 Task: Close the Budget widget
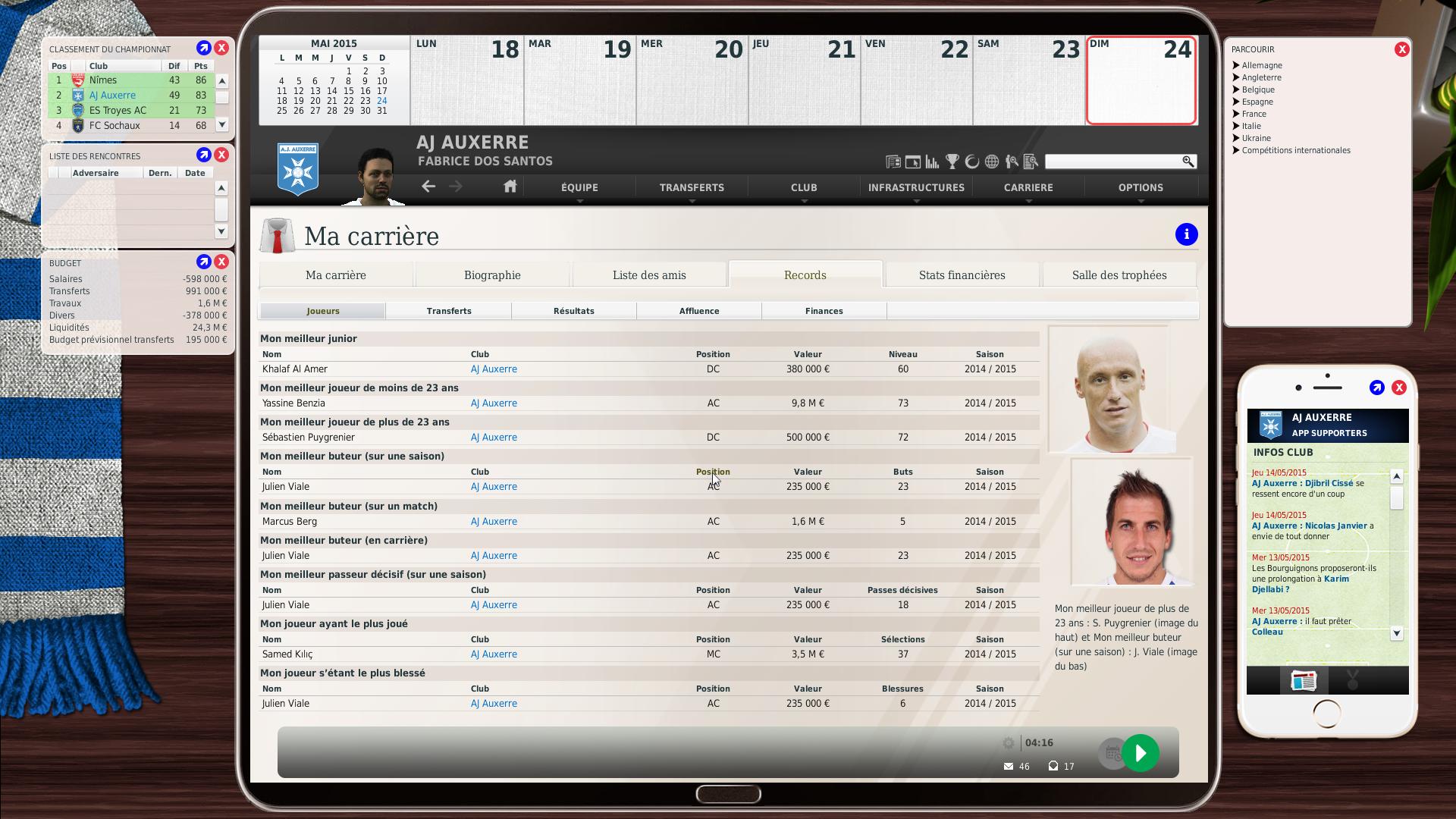tap(221, 262)
